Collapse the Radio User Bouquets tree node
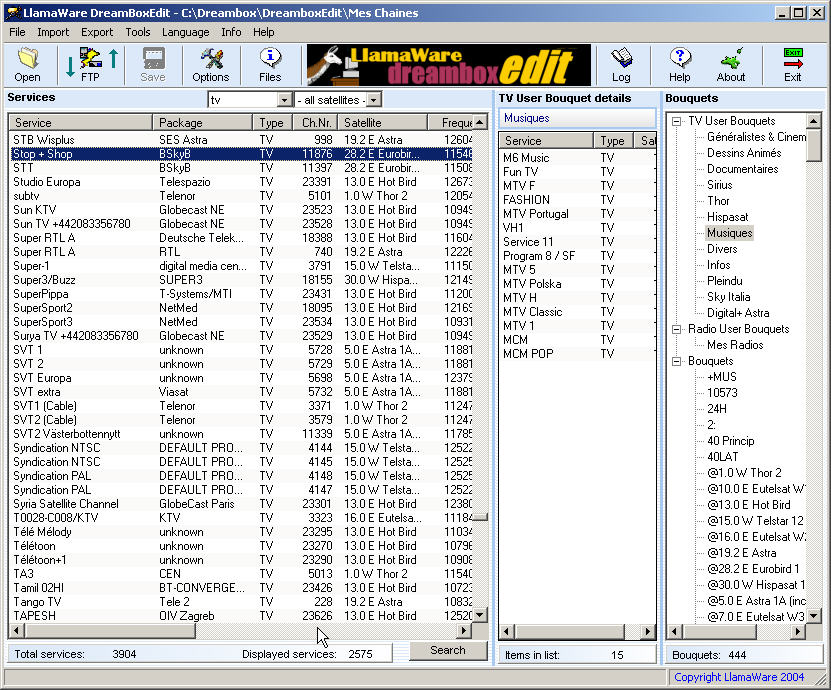831x690 pixels. pyautogui.click(x=677, y=329)
